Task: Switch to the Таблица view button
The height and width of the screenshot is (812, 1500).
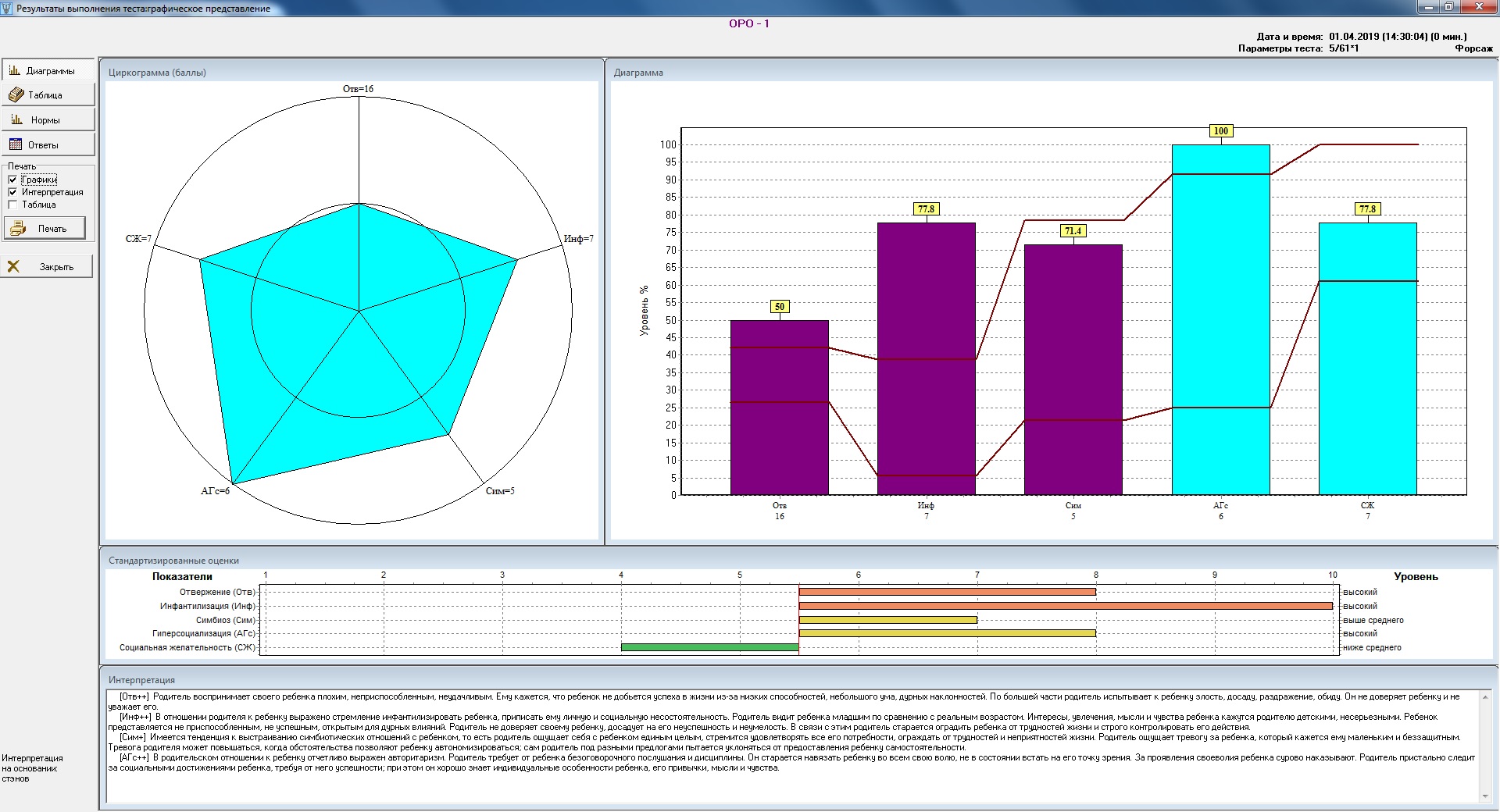Action: coord(48,95)
